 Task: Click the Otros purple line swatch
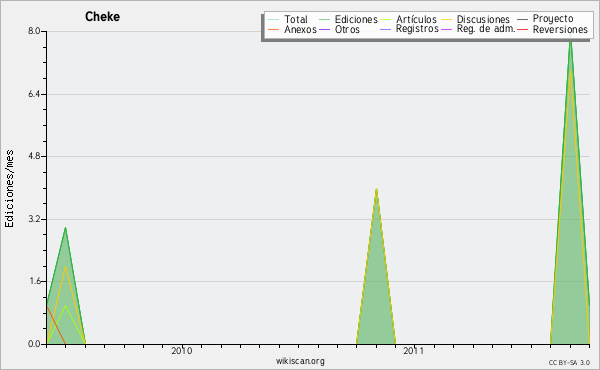coord(324,30)
